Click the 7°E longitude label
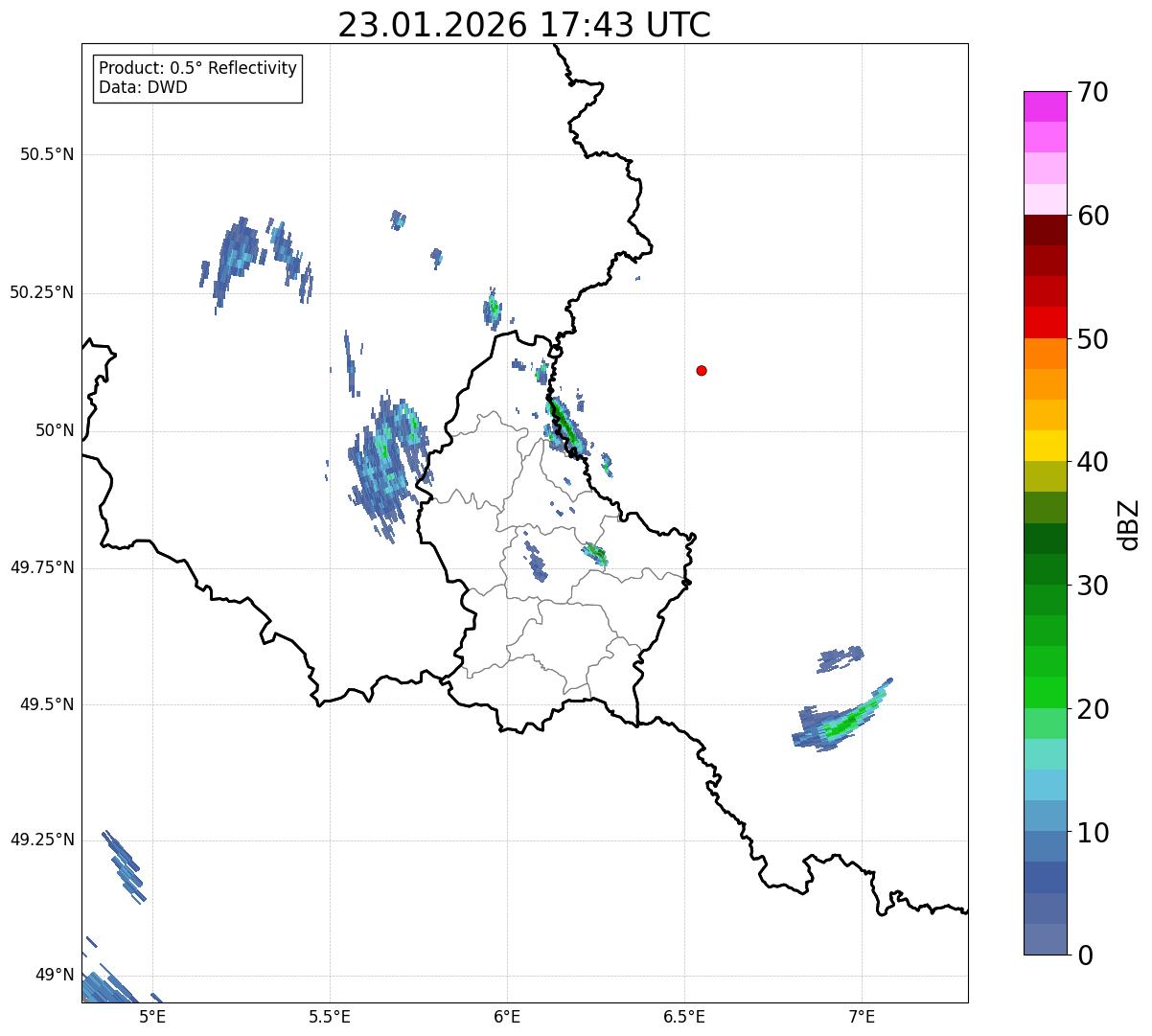 (862, 1016)
